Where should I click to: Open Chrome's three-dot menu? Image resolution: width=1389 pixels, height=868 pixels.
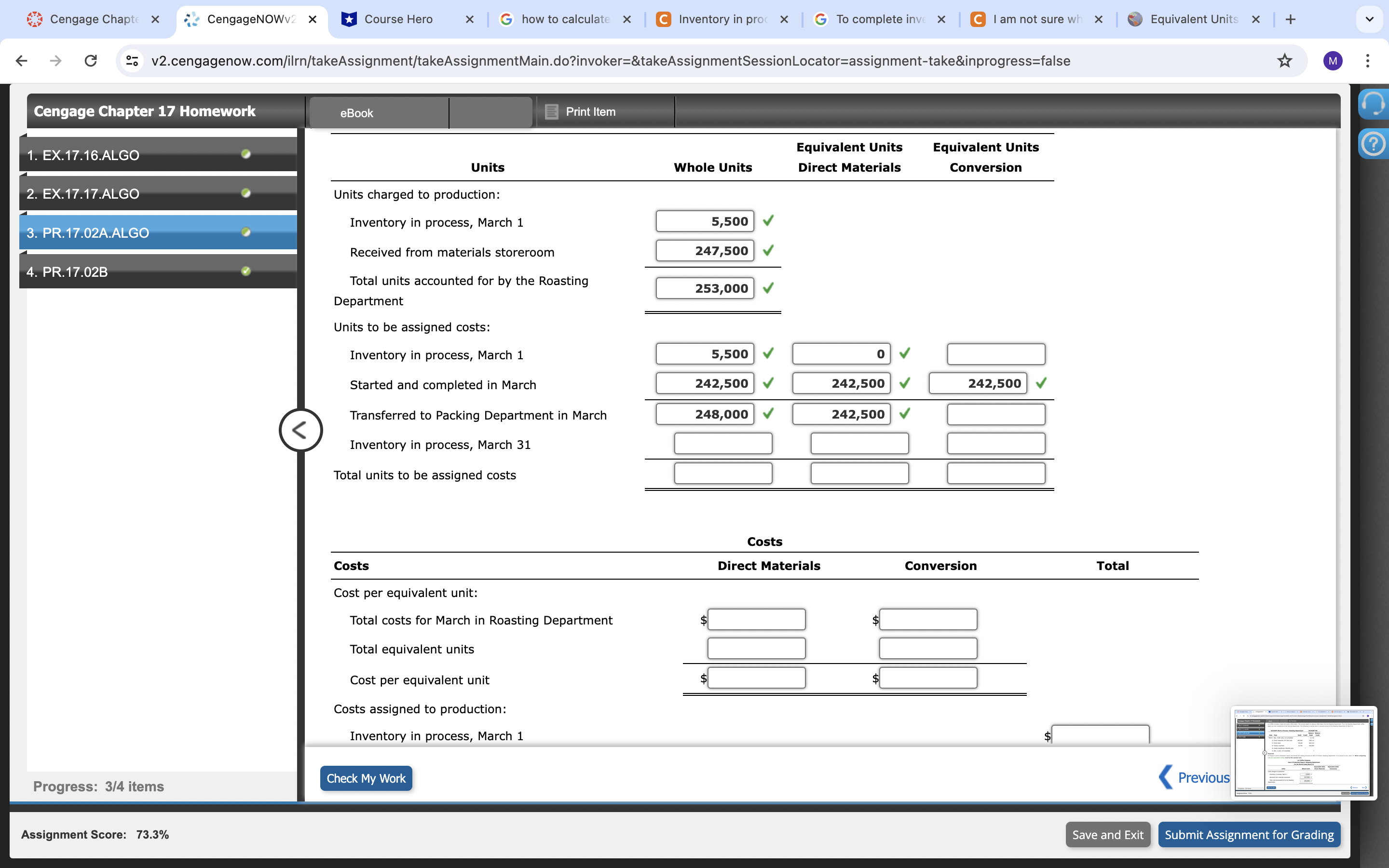coord(1368,60)
